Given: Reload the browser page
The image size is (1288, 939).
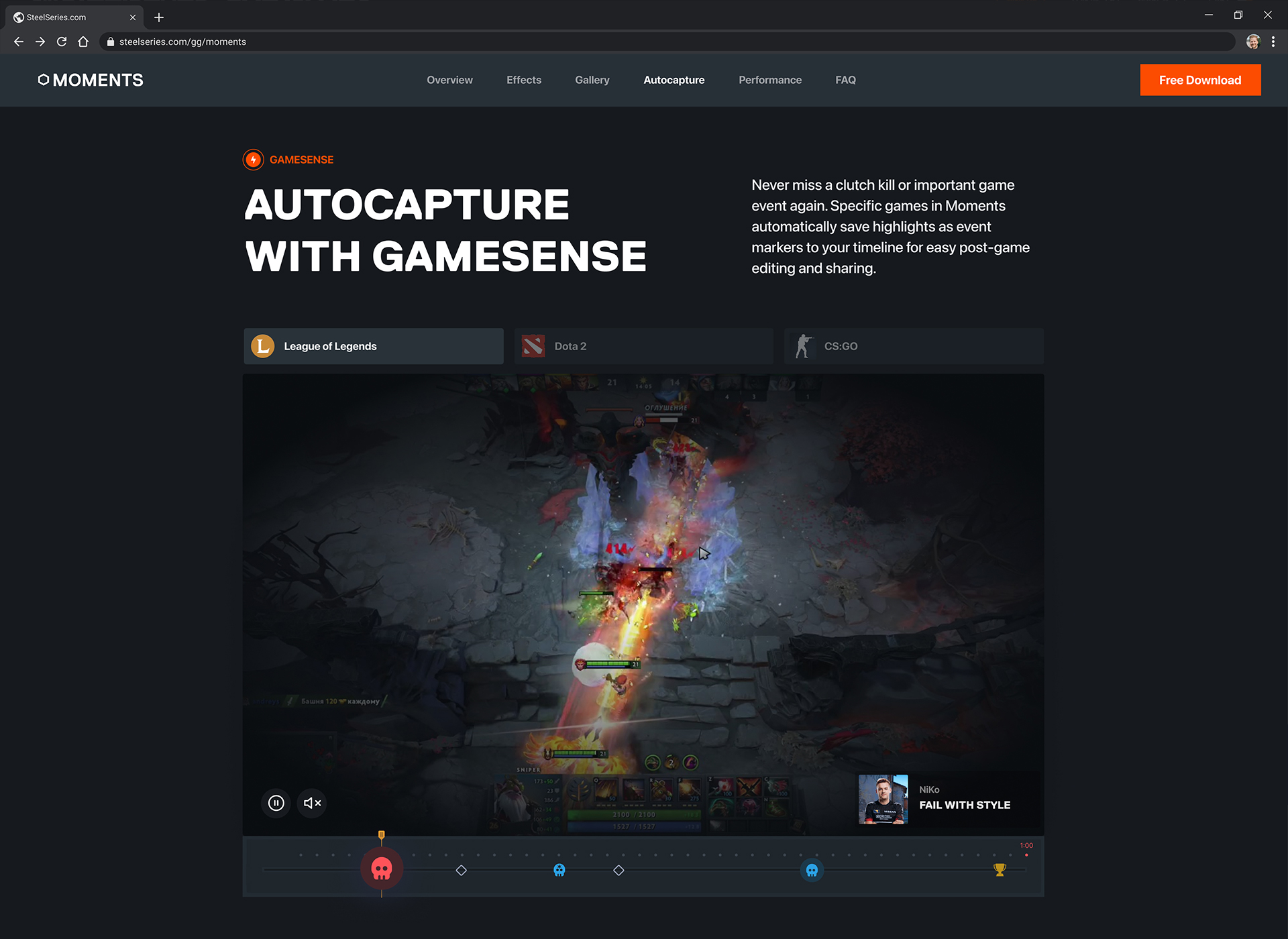Looking at the screenshot, I should (62, 42).
